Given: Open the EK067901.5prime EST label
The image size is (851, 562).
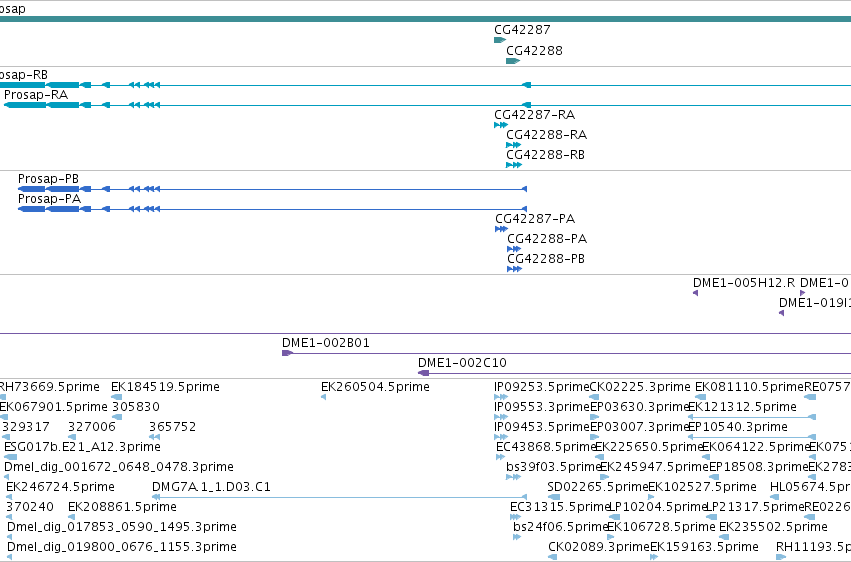Looking at the screenshot, I should pos(54,407).
